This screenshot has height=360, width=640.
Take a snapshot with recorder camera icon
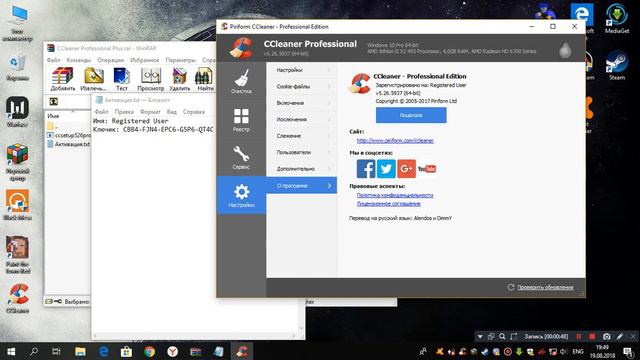607,336
